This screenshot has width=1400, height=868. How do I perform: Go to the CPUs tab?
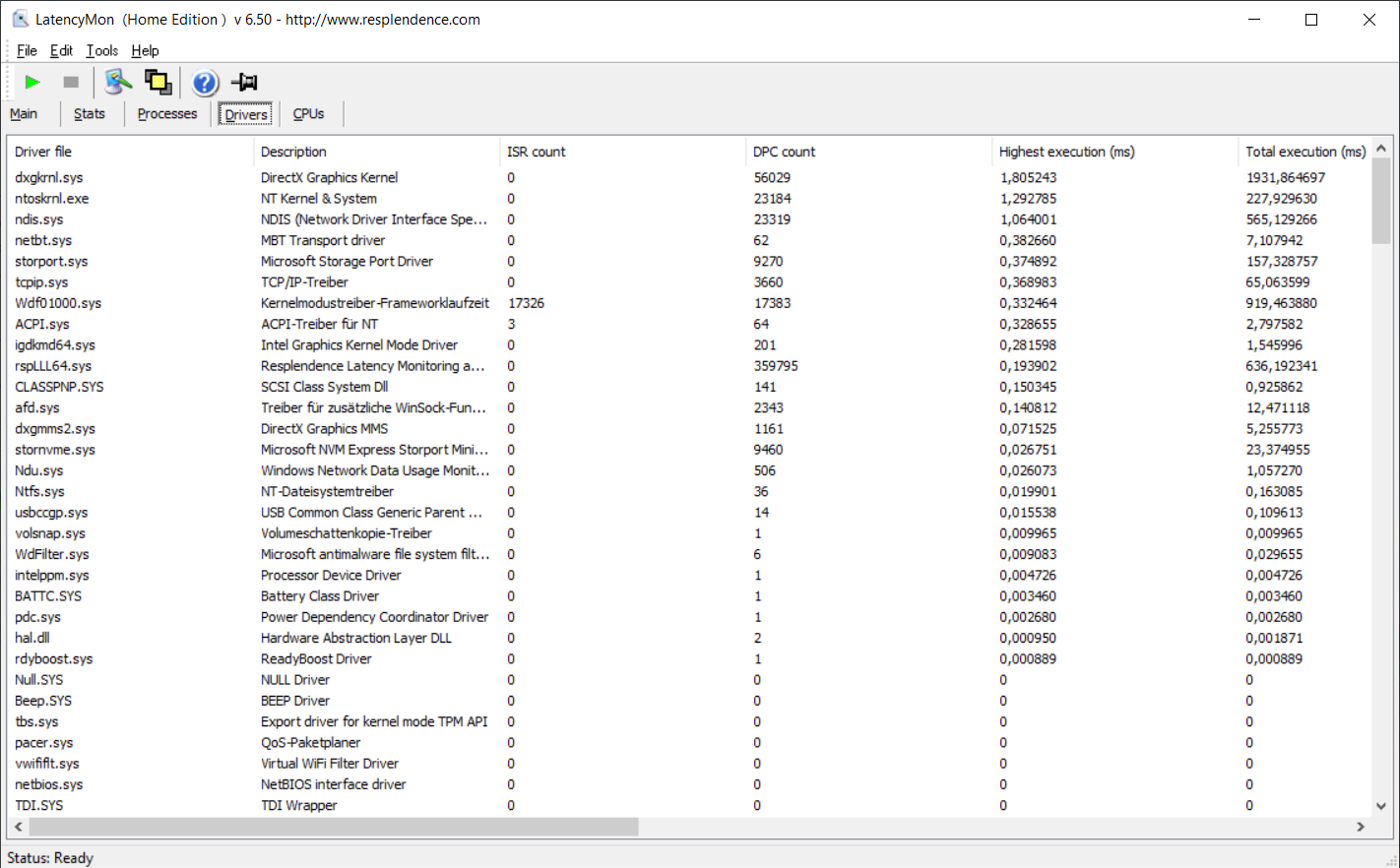(x=308, y=114)
